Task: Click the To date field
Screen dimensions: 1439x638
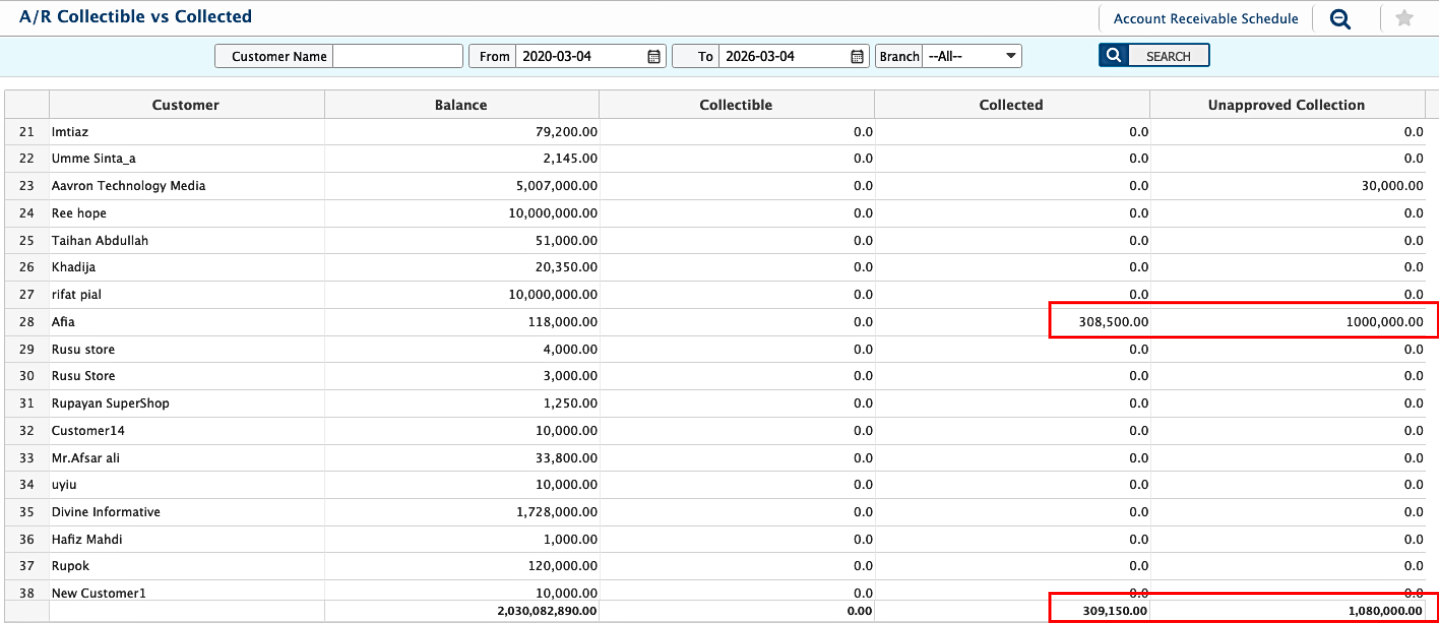Action: [x=783, y=57]
